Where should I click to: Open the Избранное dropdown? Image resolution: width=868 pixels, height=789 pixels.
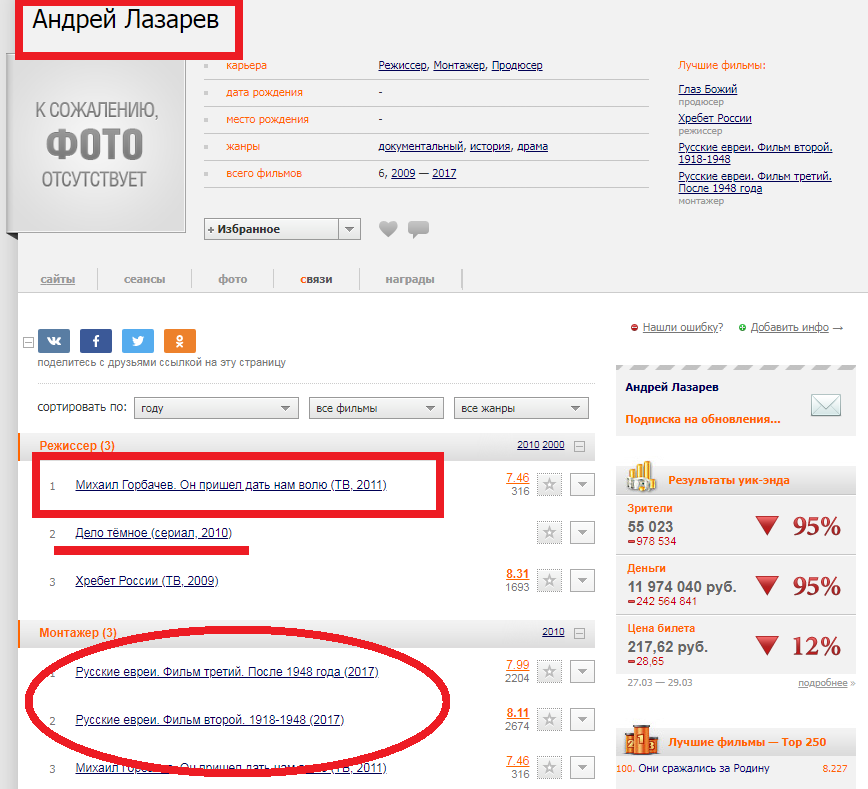click(x=349, y=229)
